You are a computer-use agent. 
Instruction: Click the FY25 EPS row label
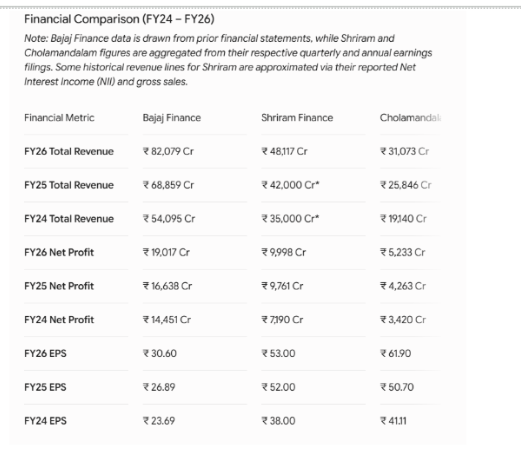click(45, 387)
